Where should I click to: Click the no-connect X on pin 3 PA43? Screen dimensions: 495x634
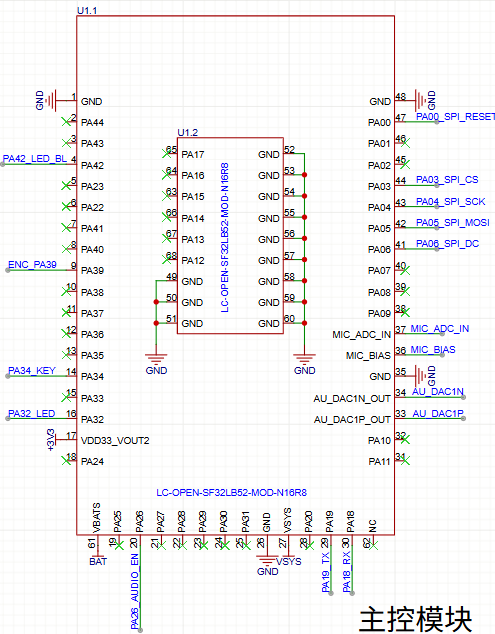[66, 142]
